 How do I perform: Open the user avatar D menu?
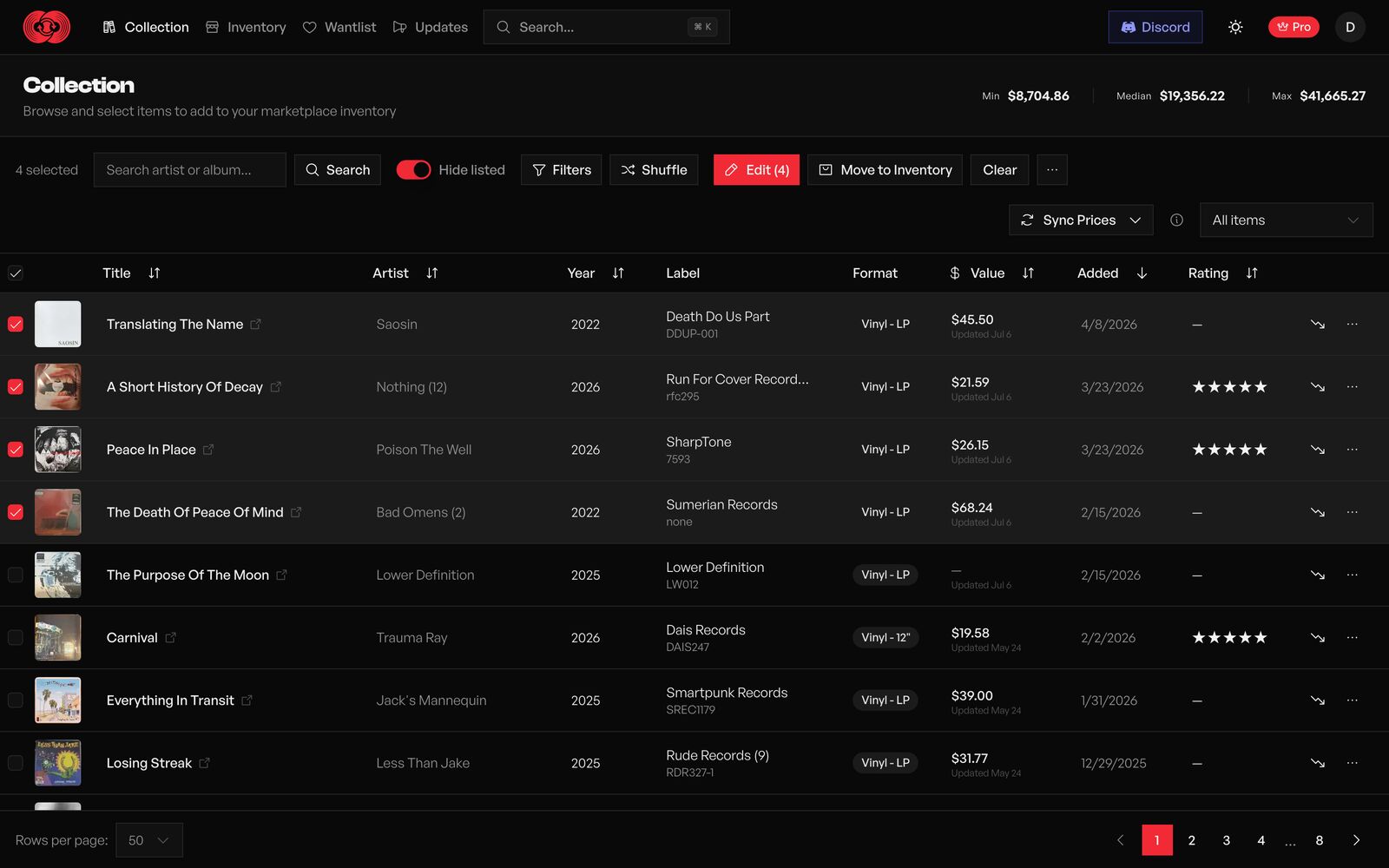(1350, 27)
